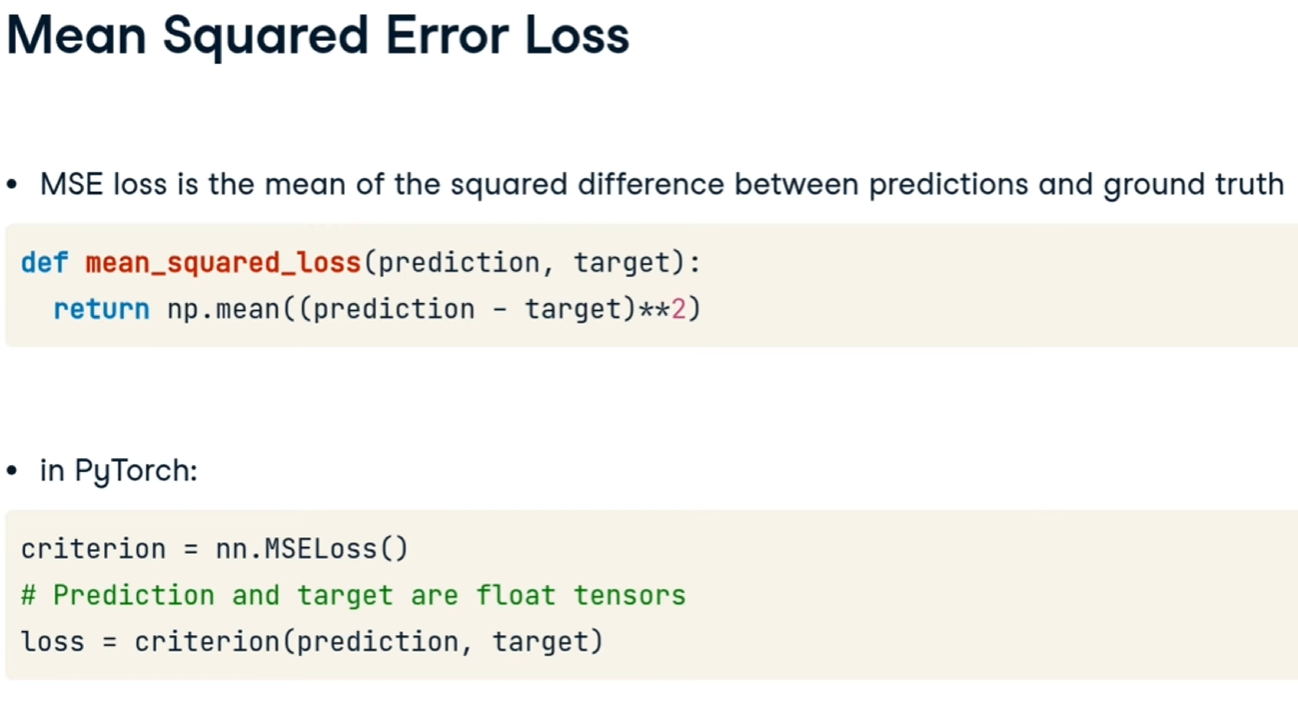
Task: Click the bullet before MSE loss sentence
Action: click(12, 186)
